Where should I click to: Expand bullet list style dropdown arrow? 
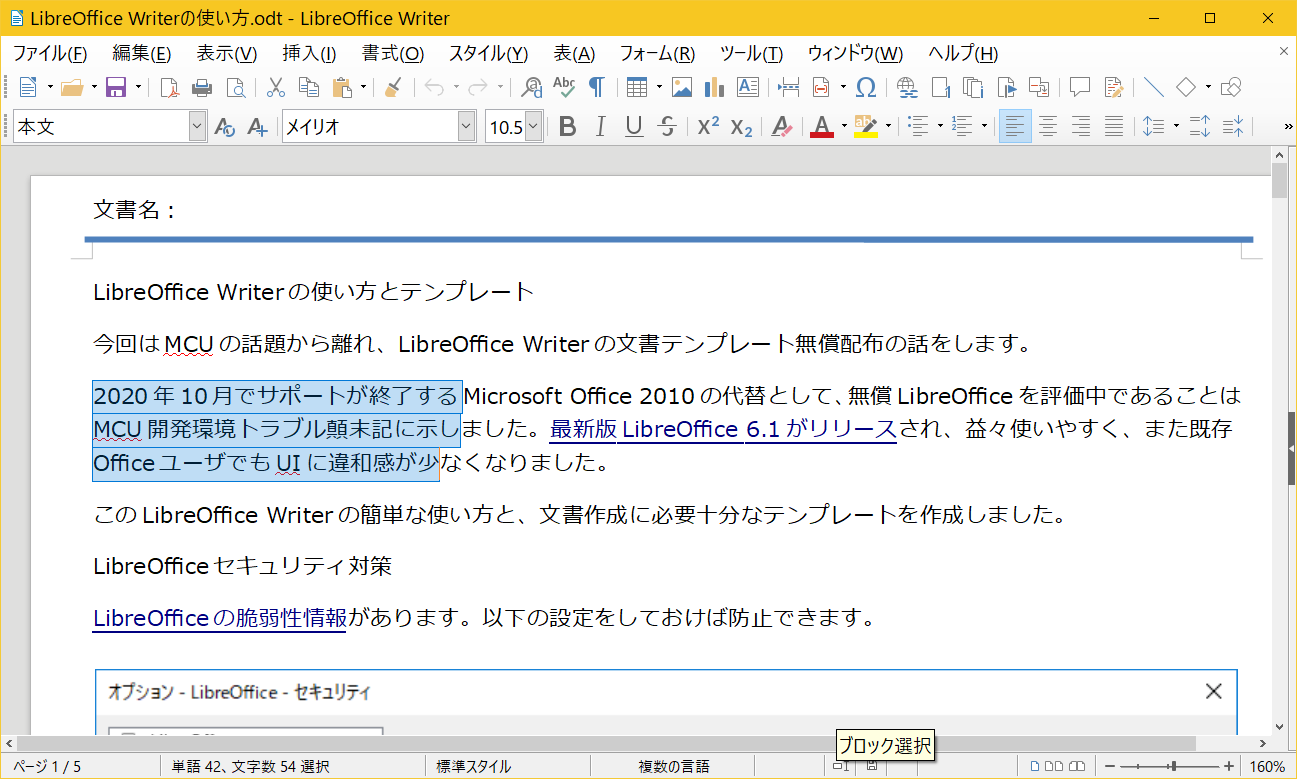click(x=940, y=127)
